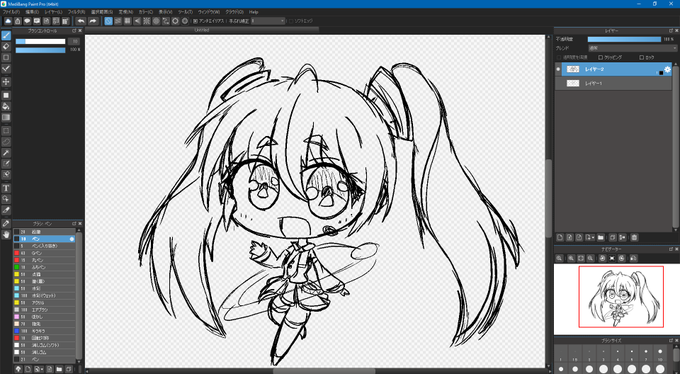680x374 pixels.
Task: Click the Redo arrow in top toolbar
Action: coord(93,21)
